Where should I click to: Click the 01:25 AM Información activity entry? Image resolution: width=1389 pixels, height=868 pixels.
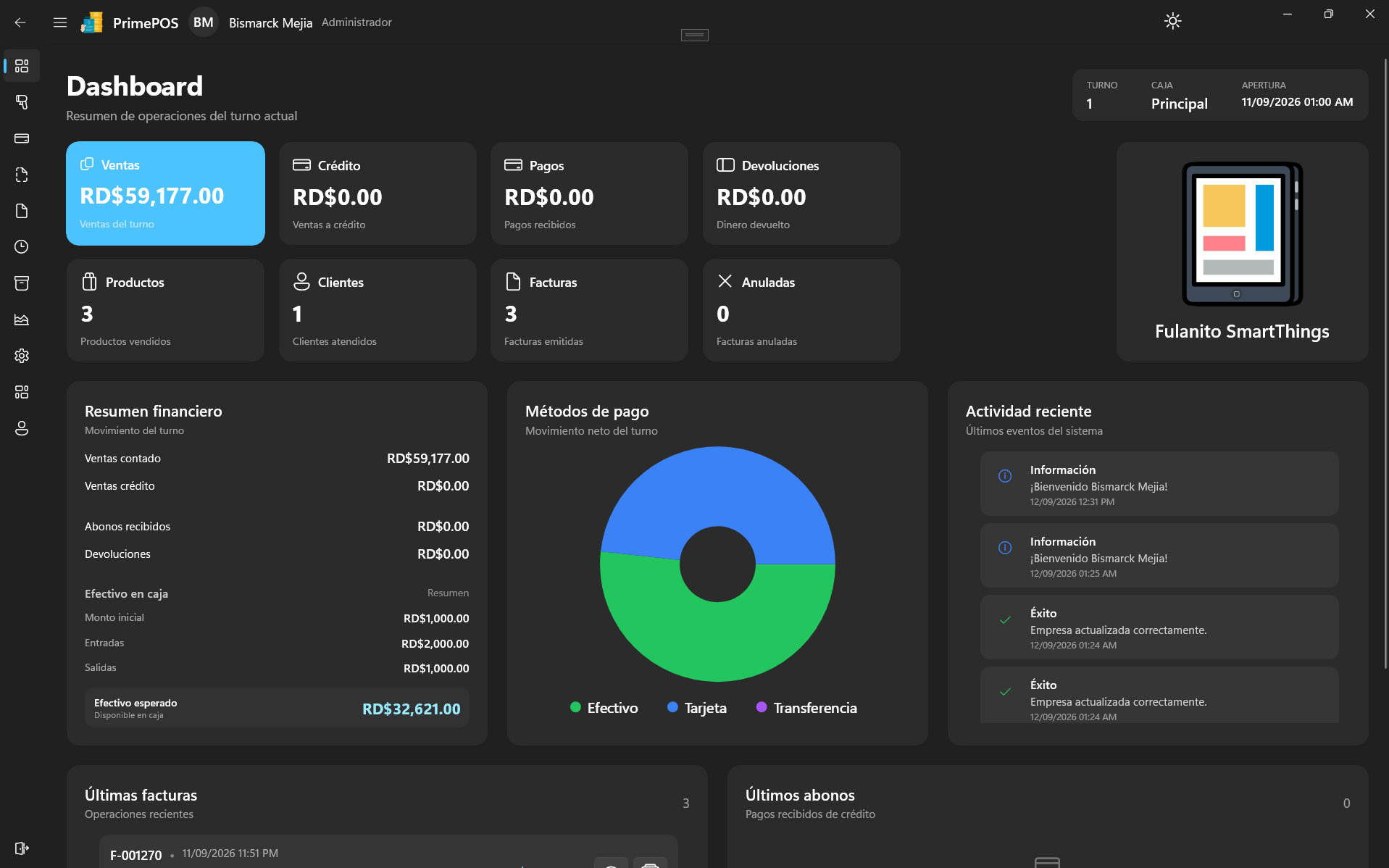point(1159,556)
